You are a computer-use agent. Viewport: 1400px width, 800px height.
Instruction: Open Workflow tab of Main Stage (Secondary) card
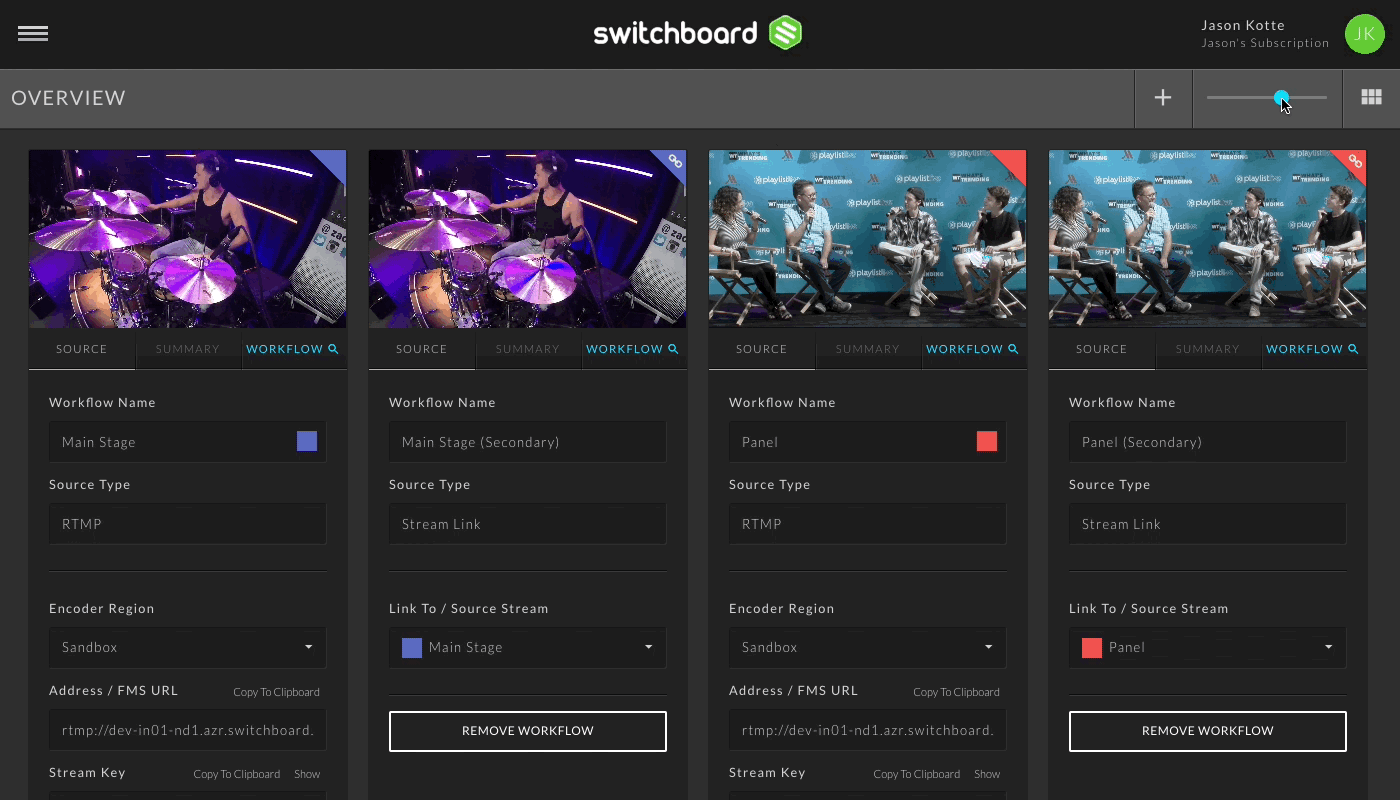click(633, 349)
